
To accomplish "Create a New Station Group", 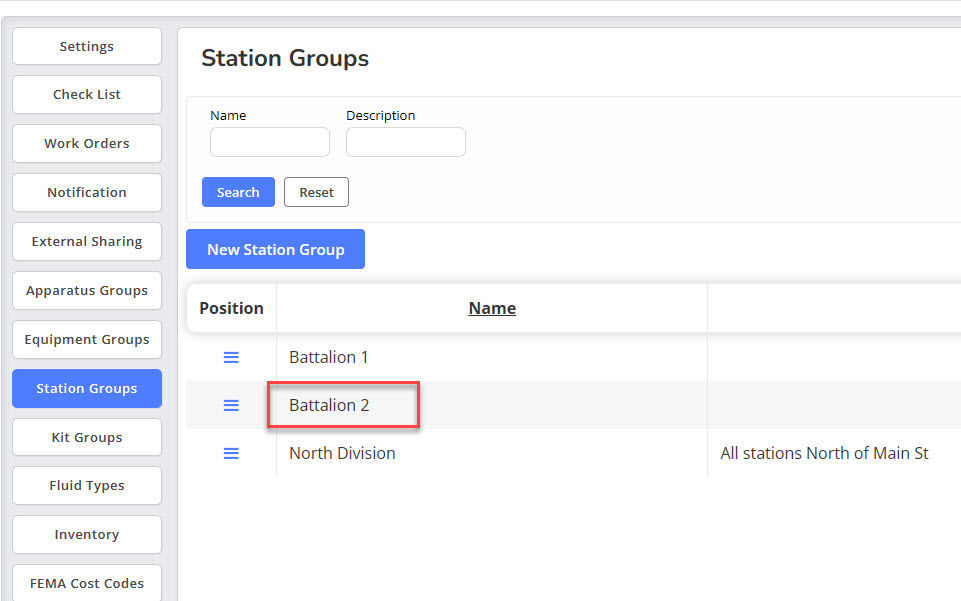I will (276, 249).
